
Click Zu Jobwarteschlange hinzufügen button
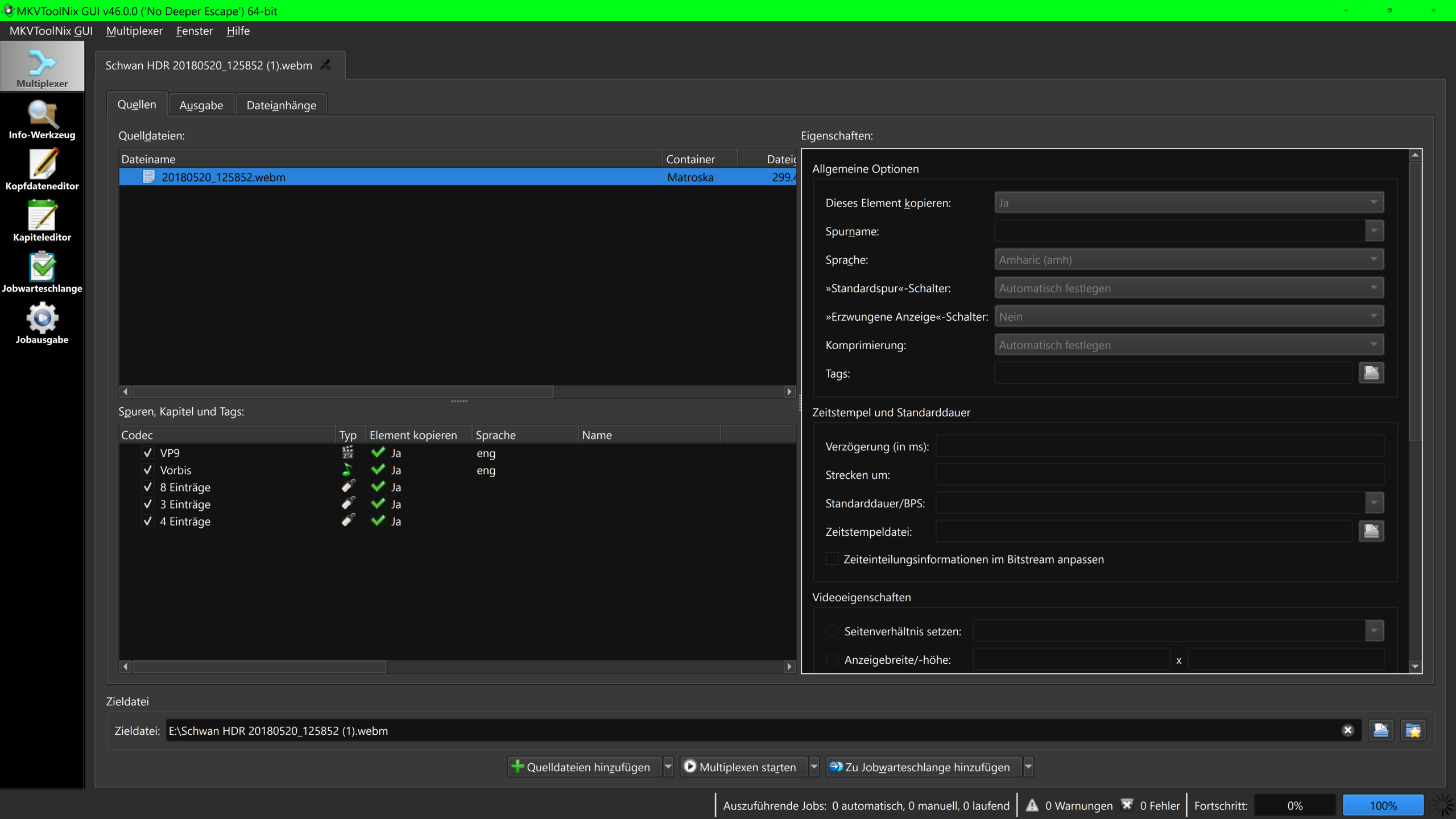[x=924, y=767]
